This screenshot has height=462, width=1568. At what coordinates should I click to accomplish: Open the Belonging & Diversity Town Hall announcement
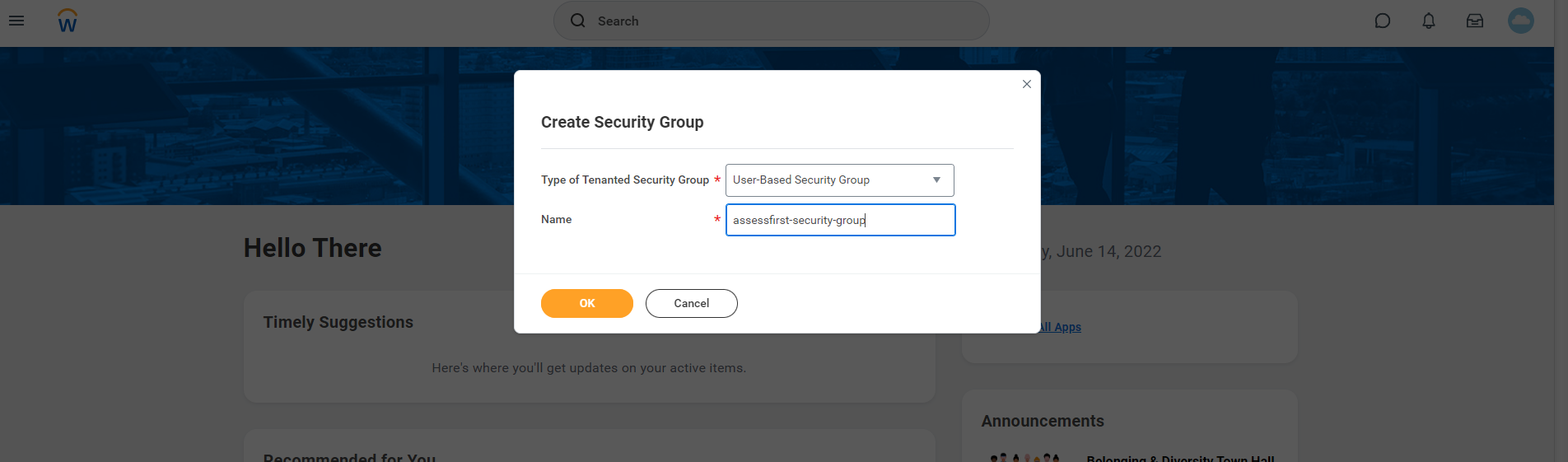tap(1180, 457)
